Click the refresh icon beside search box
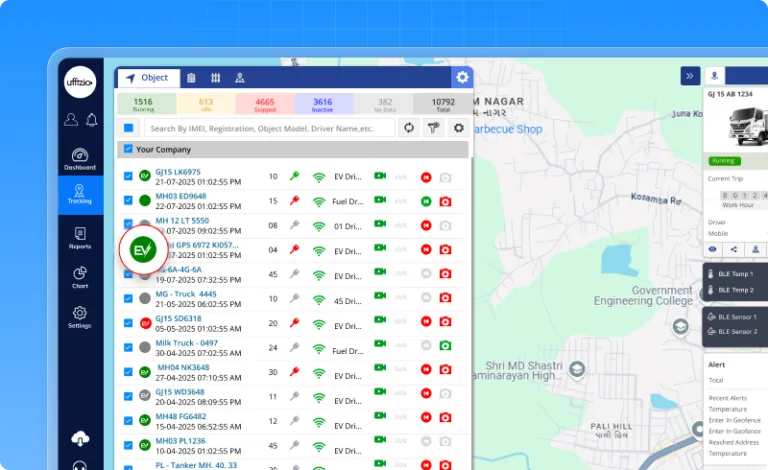 click(408, 127)
